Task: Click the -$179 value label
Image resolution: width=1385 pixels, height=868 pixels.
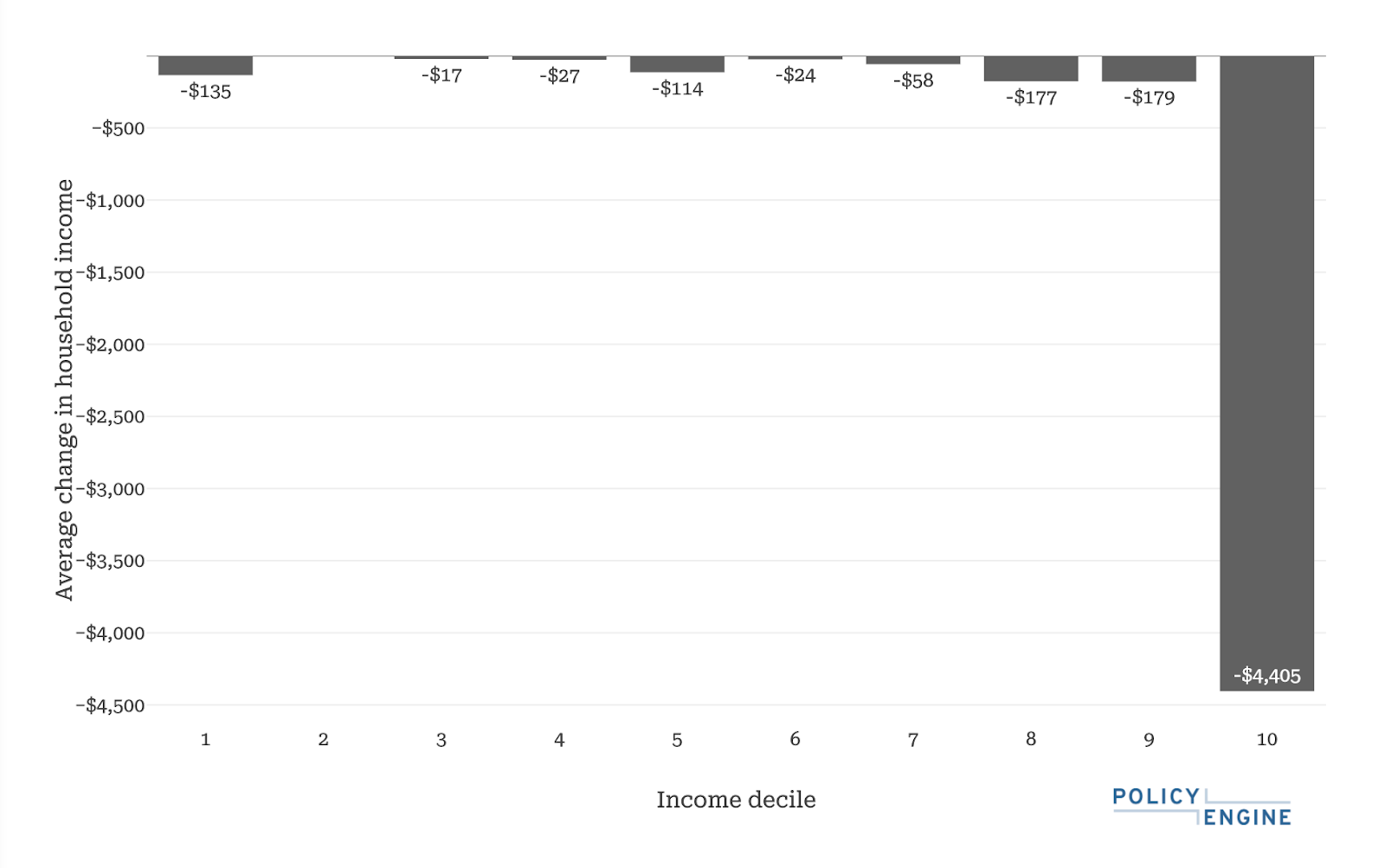Action: click(1149, 98)
